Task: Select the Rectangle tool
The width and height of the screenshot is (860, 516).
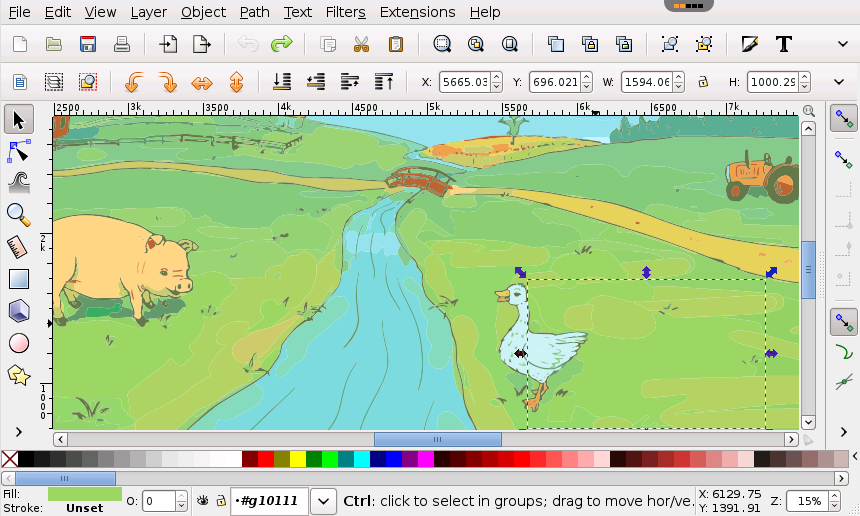Action: pyautogui.click(x=18, y=279)
